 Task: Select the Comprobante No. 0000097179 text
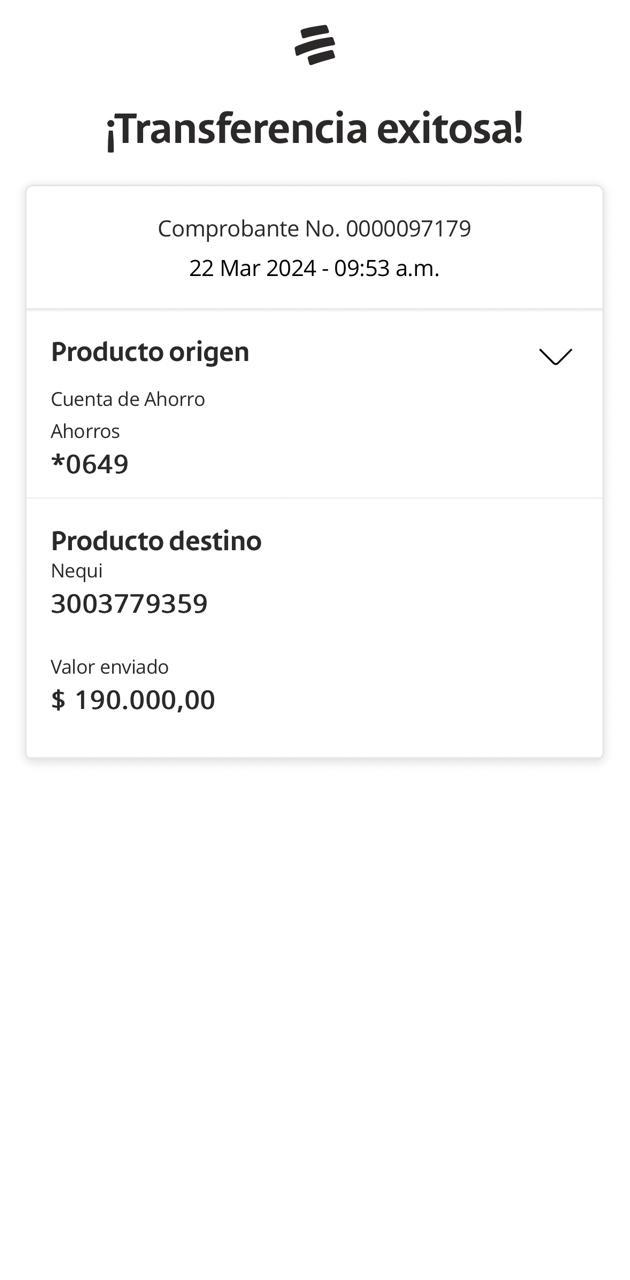[x=314, y=229]
